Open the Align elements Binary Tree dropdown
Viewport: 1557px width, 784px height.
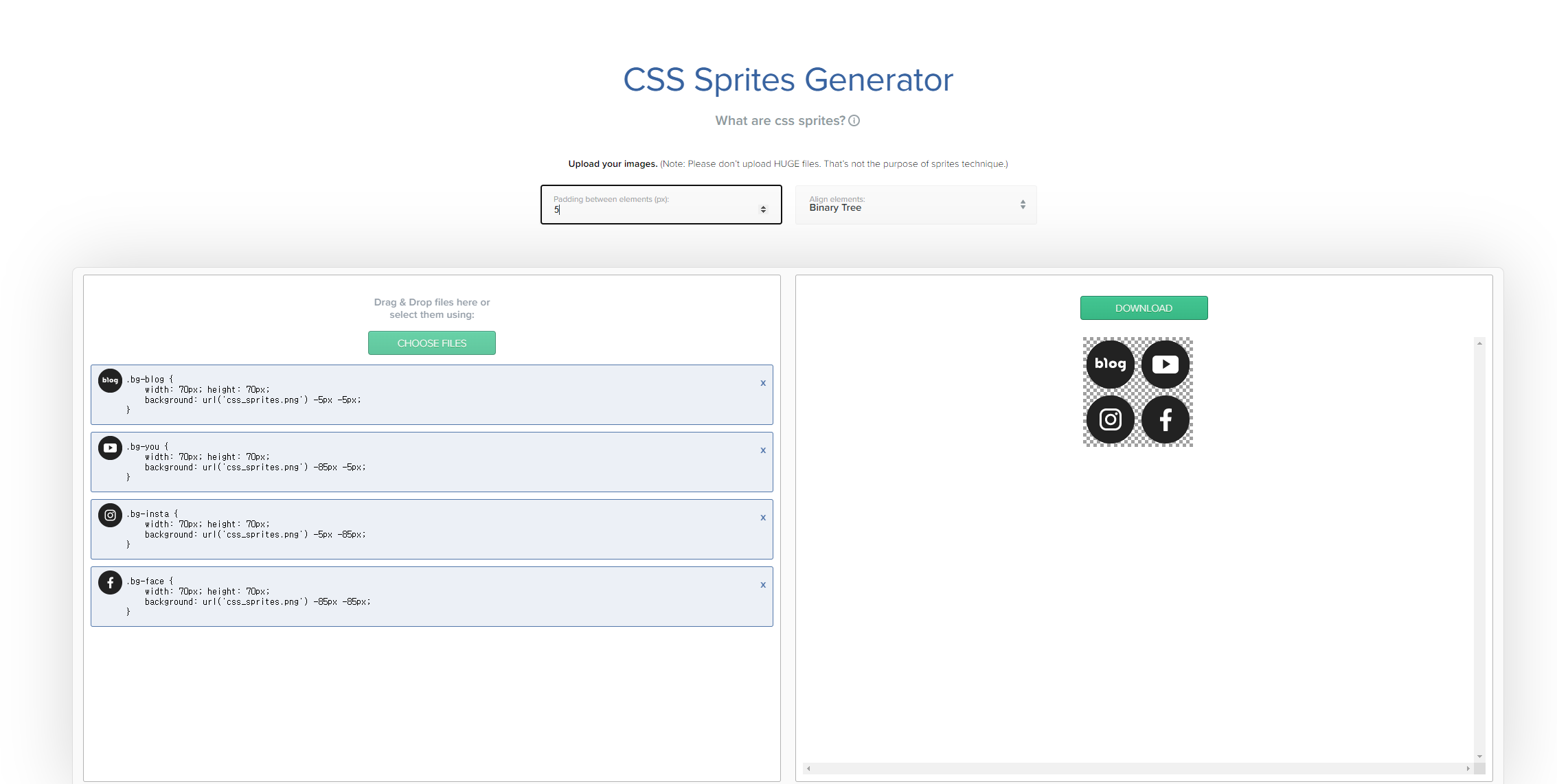pos(915,205)
